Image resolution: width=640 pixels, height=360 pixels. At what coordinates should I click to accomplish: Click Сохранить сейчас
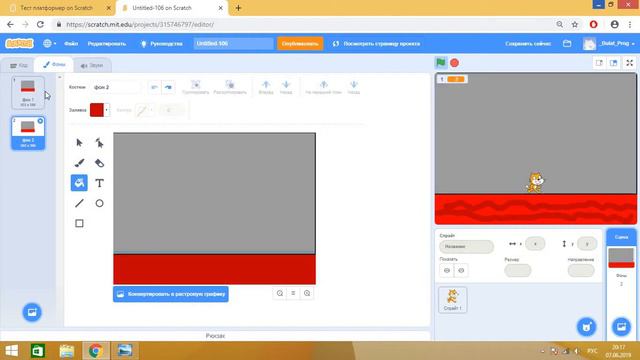(528, 43)
